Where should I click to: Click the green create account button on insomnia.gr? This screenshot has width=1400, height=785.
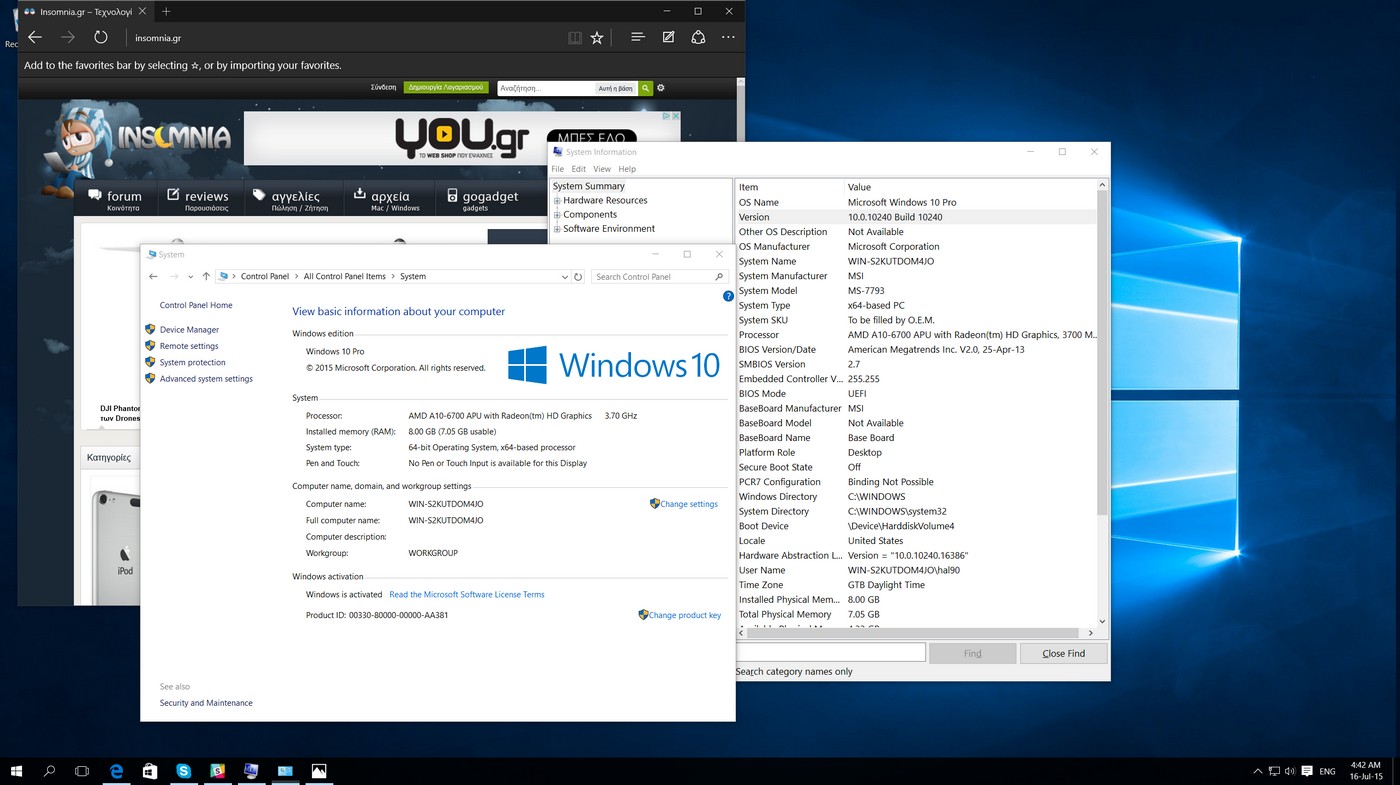(x=446, y=88)
